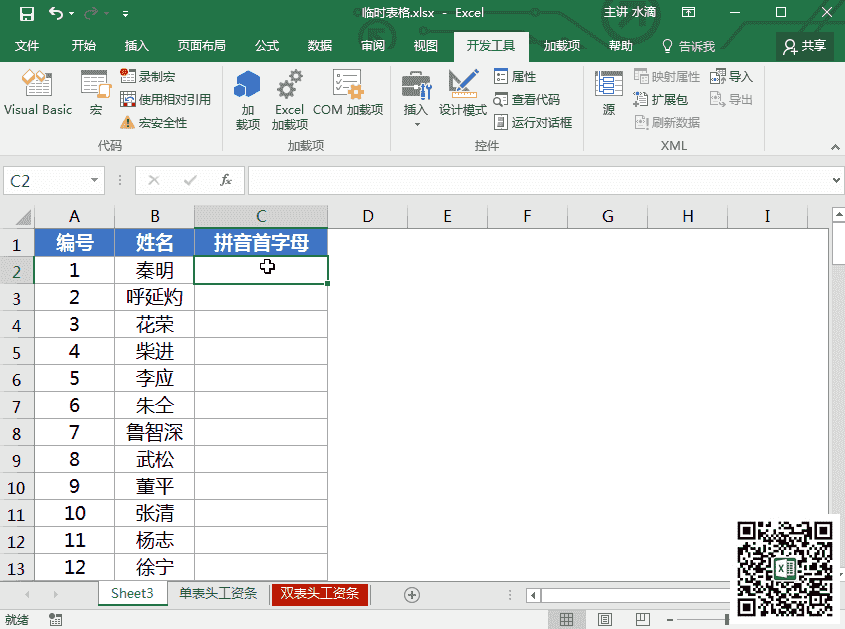Open the XML Source pane (源)
This screenshot has width=845, height=629.
[609, 92]
